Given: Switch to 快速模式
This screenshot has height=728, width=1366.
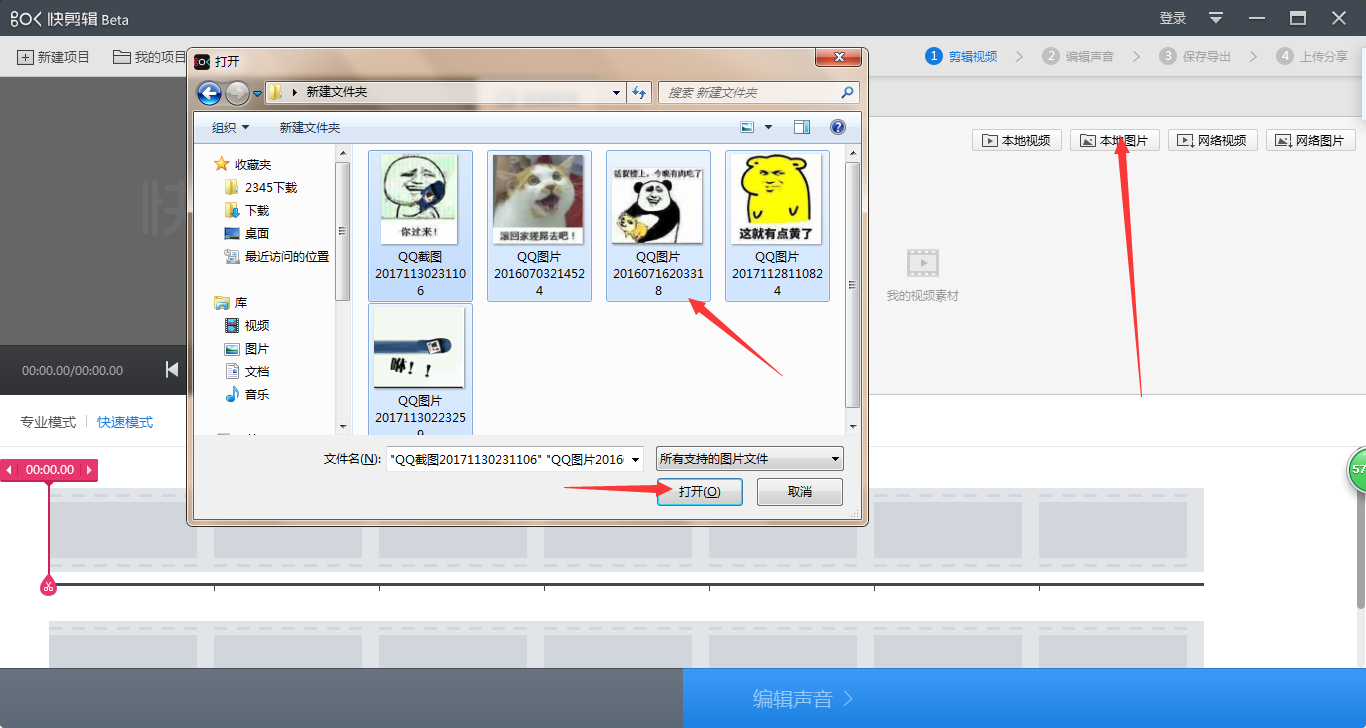Looking at the screenshot, I should tap(125, 422).
